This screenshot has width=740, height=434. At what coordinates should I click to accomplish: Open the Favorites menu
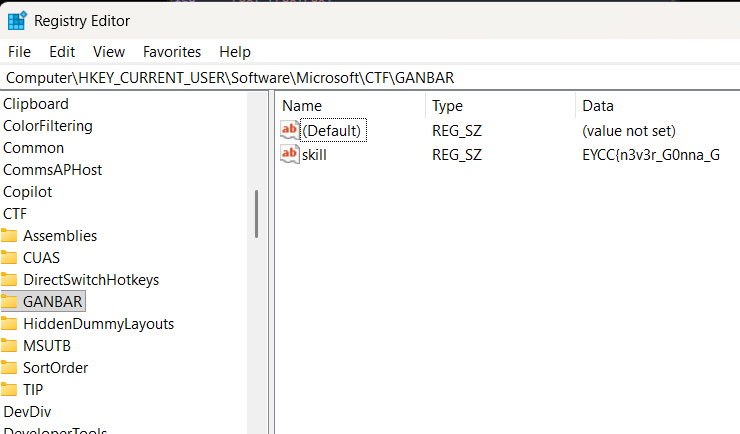click(172, 51)
